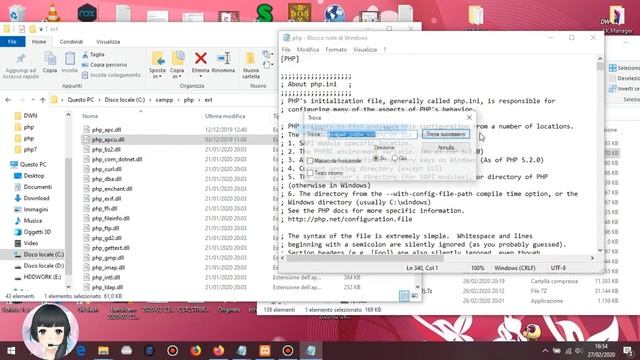The image size is (640, 360).
Task: Click the Nome column header to sort
Action: coord(90,116)
